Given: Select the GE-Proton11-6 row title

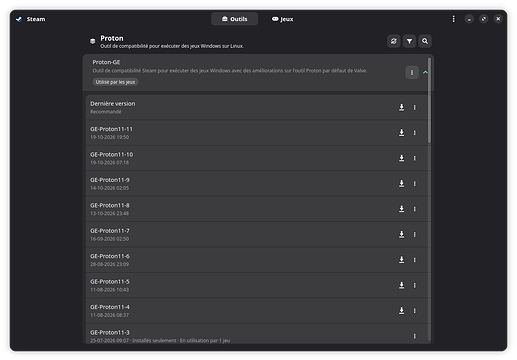Looking at the screenshot, I should (x=110, y=256).
